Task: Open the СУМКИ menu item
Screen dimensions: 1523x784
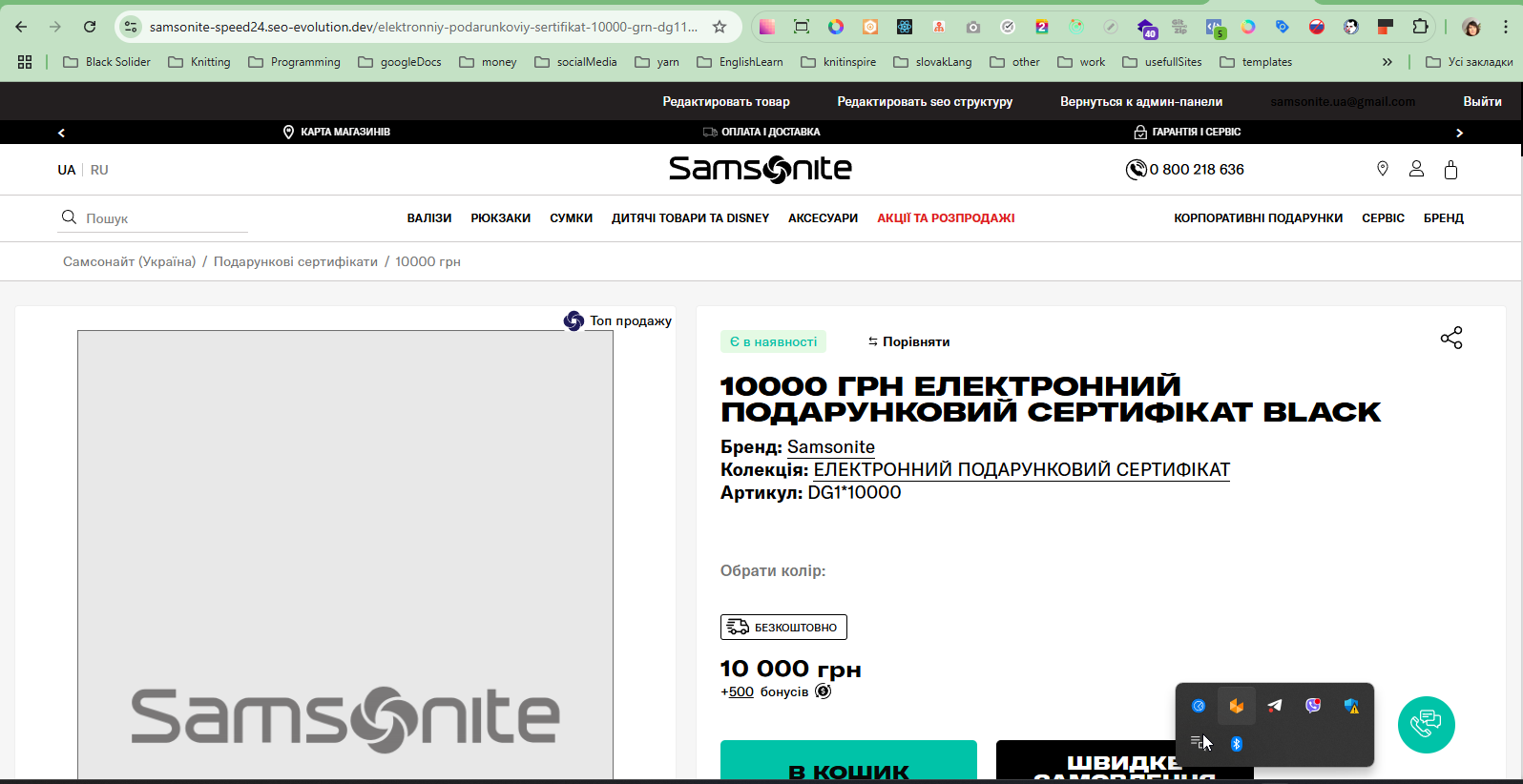Action: pos(571,218)
